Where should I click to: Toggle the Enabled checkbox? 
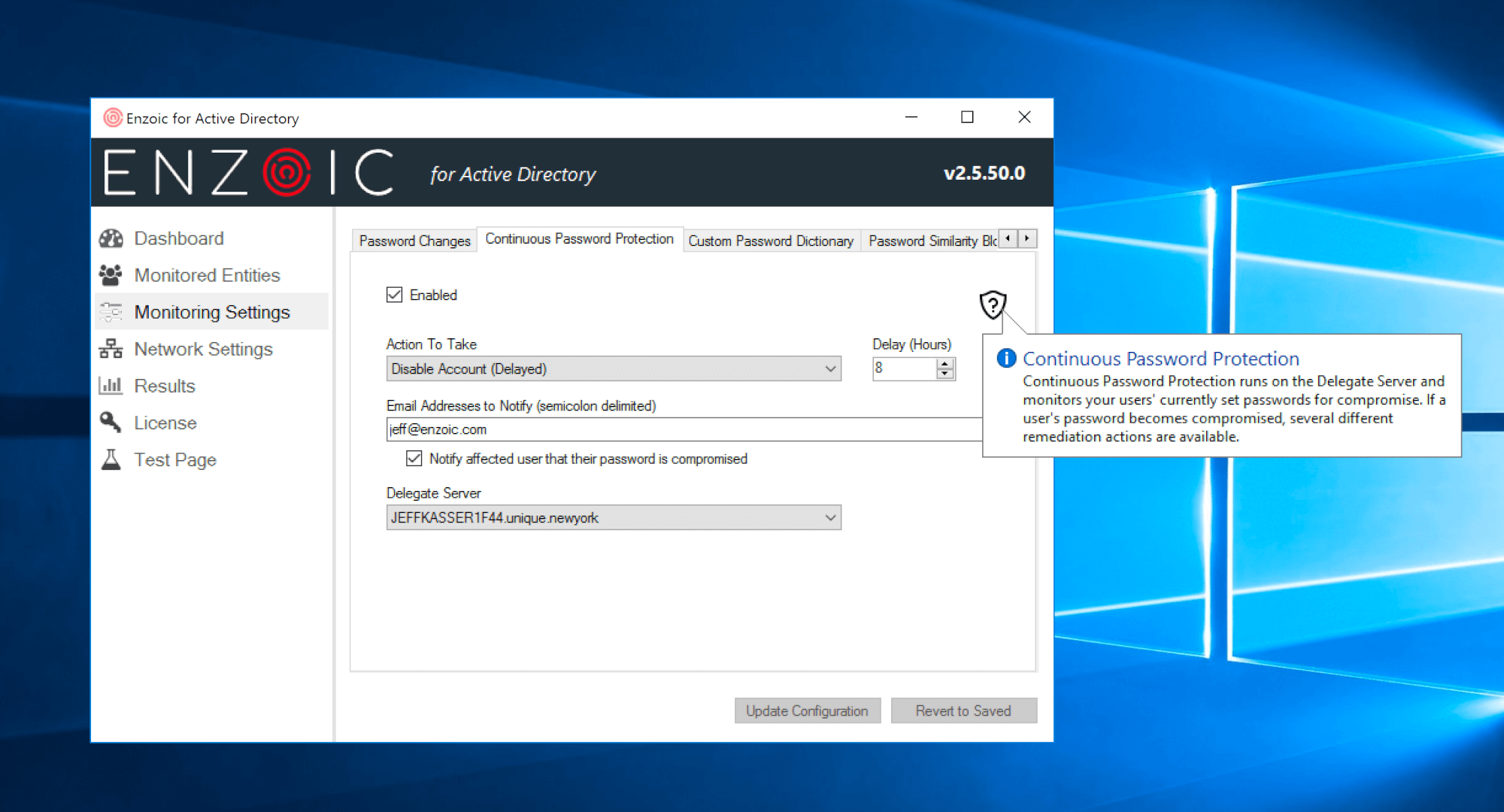point(394,295)
